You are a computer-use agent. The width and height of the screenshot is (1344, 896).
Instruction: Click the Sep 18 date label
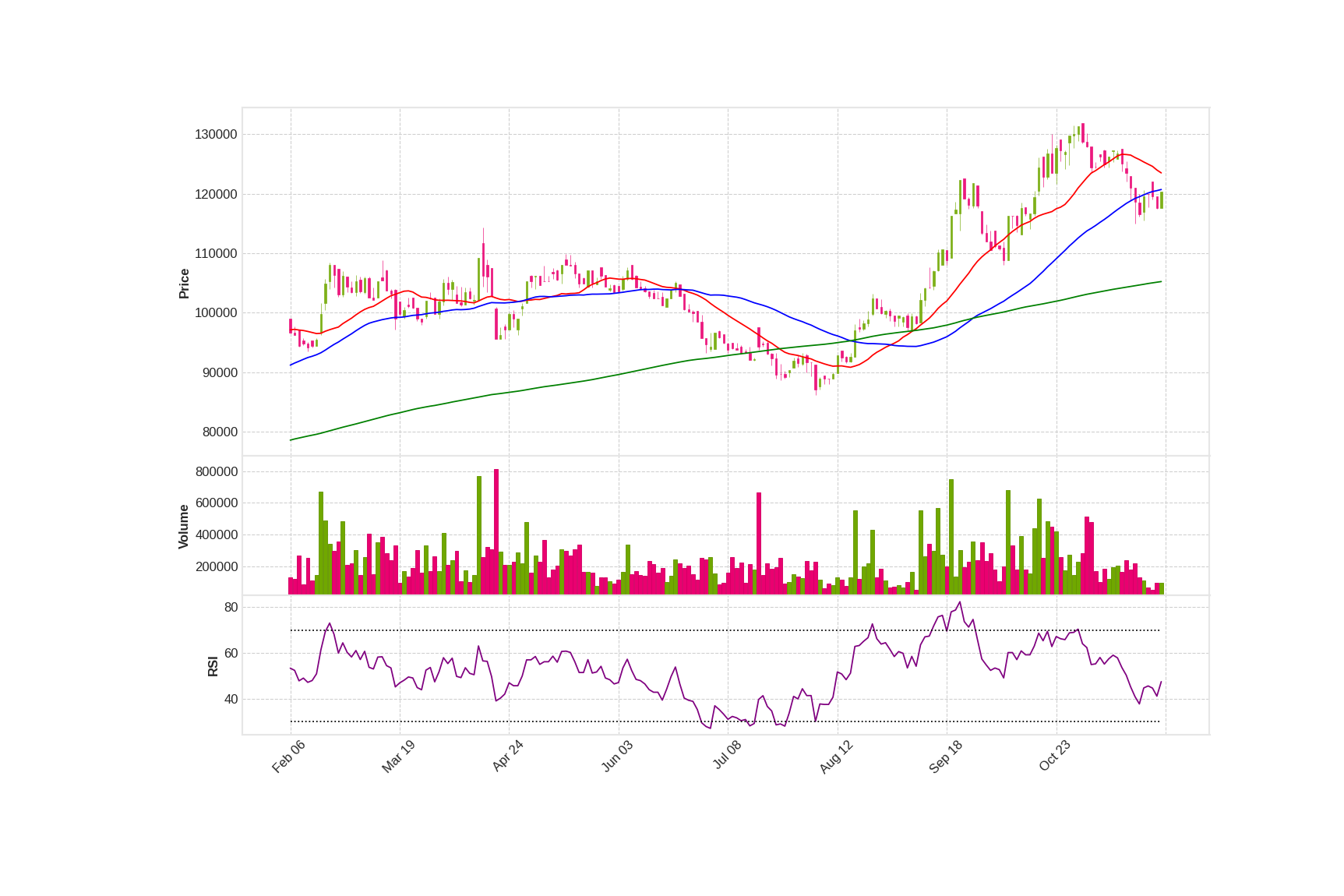(945, 757)
